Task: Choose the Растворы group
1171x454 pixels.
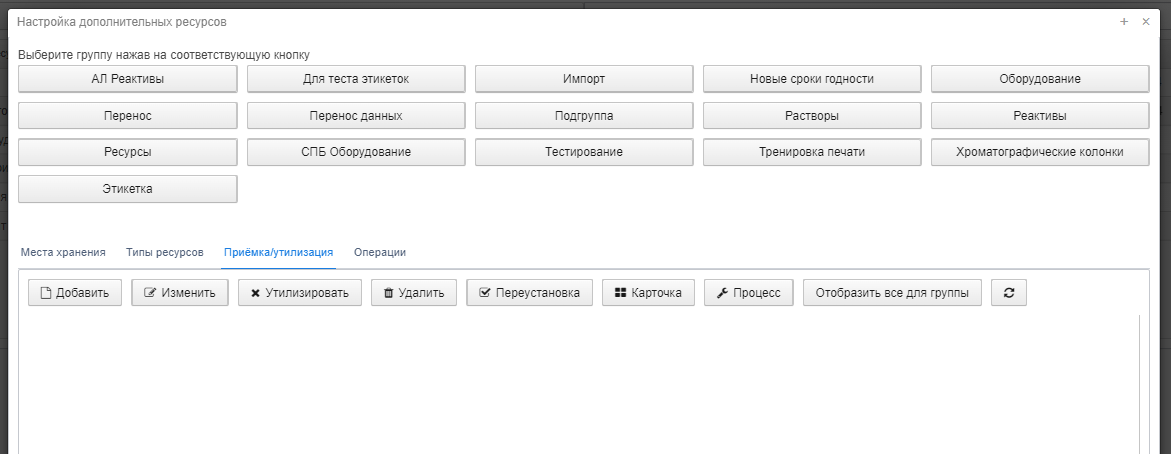Action: tap(812, 116)
